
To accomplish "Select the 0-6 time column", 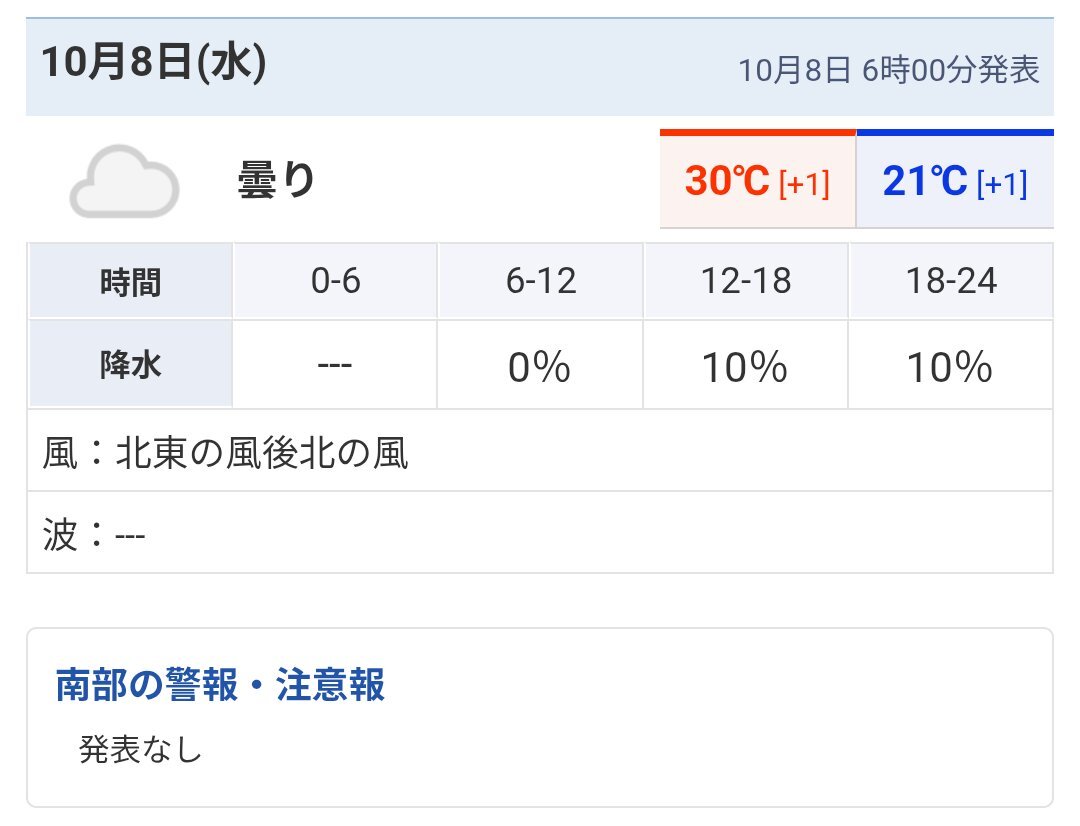I will [336, 282].
